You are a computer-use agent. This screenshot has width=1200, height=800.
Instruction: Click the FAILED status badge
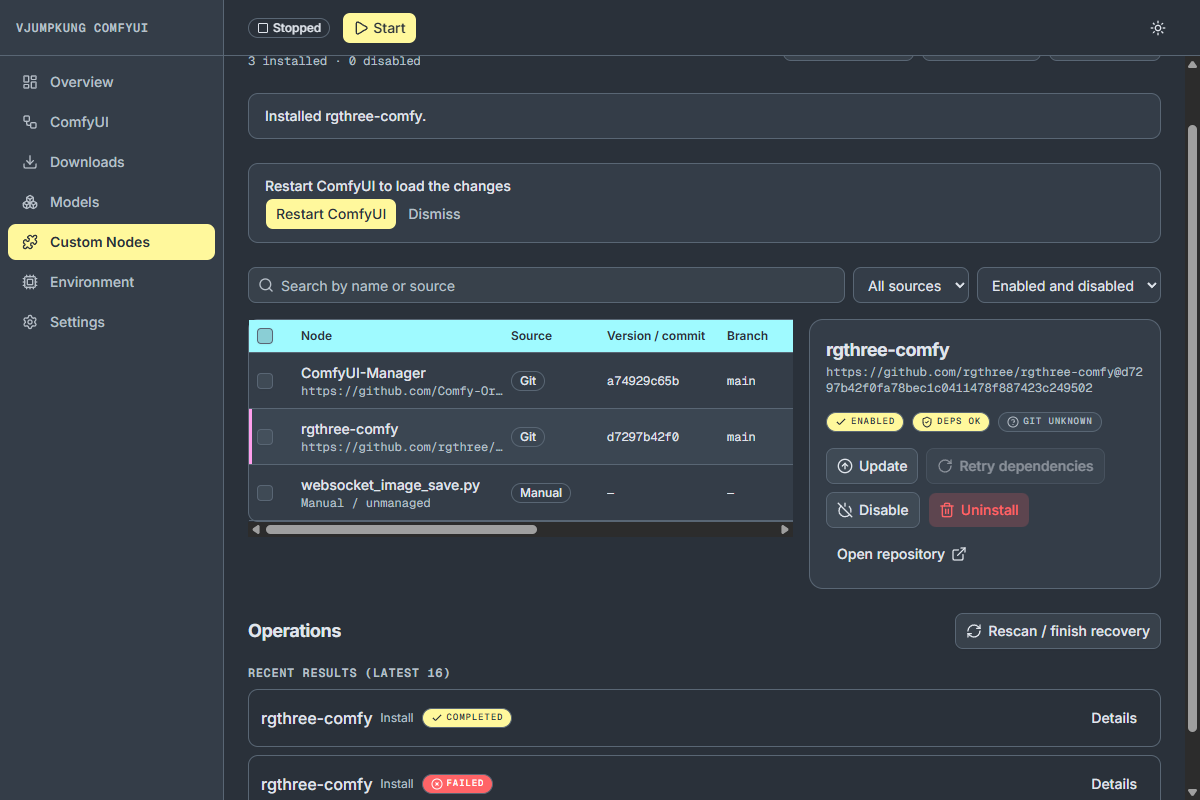457,784
